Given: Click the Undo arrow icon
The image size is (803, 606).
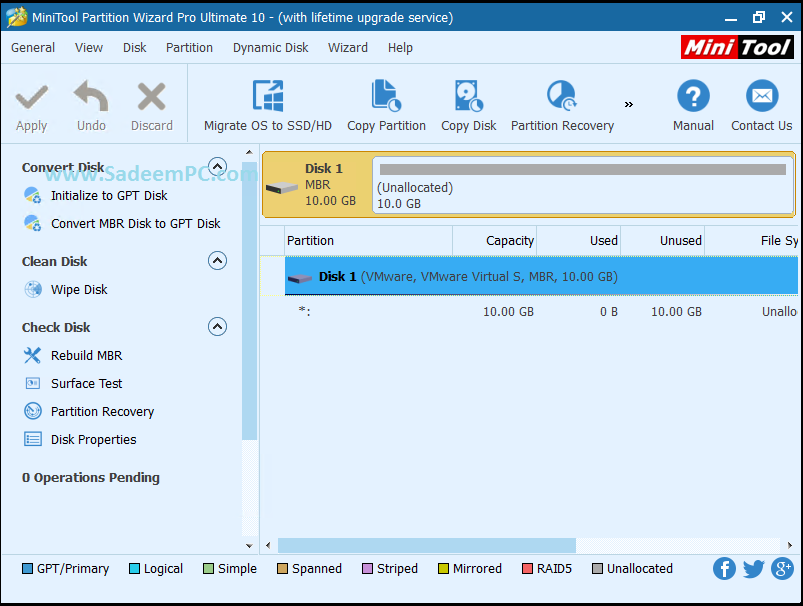Looking at the screenshot, I should pos(91,96).
